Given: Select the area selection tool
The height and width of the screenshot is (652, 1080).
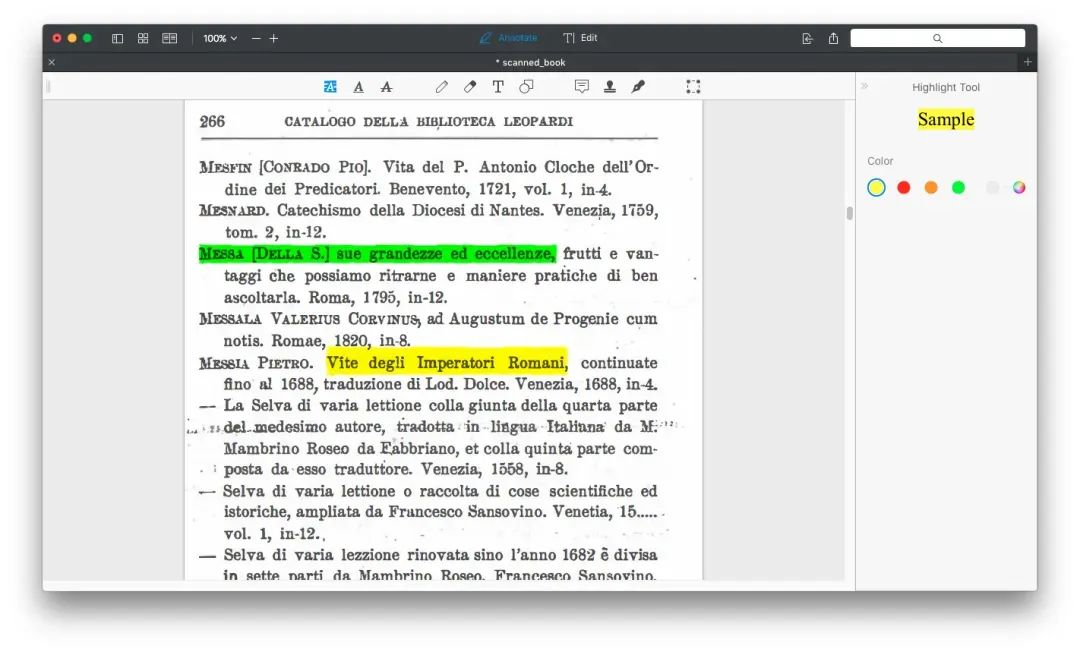Looking at the screenshot, I should (x=694, y=87).
